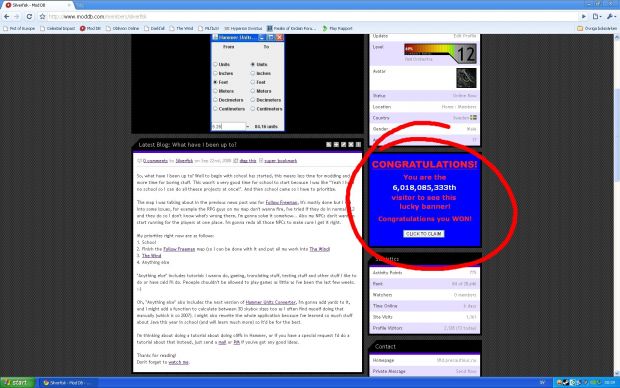This screenshot has height=388, width=620.
Task: Open the The Wind bookmark
Action: pos(181,28)
